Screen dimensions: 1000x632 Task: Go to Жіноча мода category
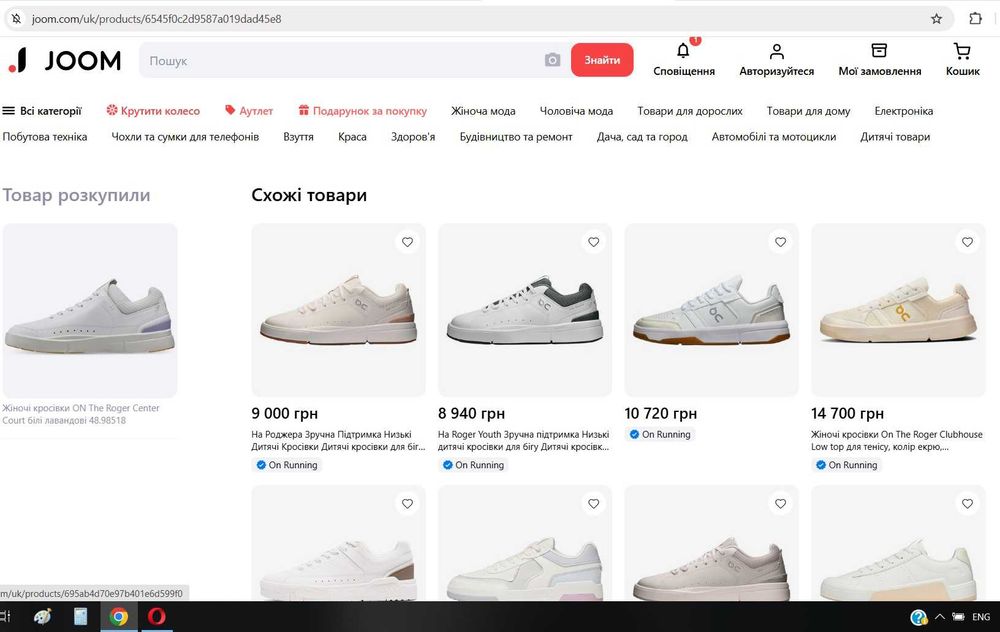click(483, 111)
